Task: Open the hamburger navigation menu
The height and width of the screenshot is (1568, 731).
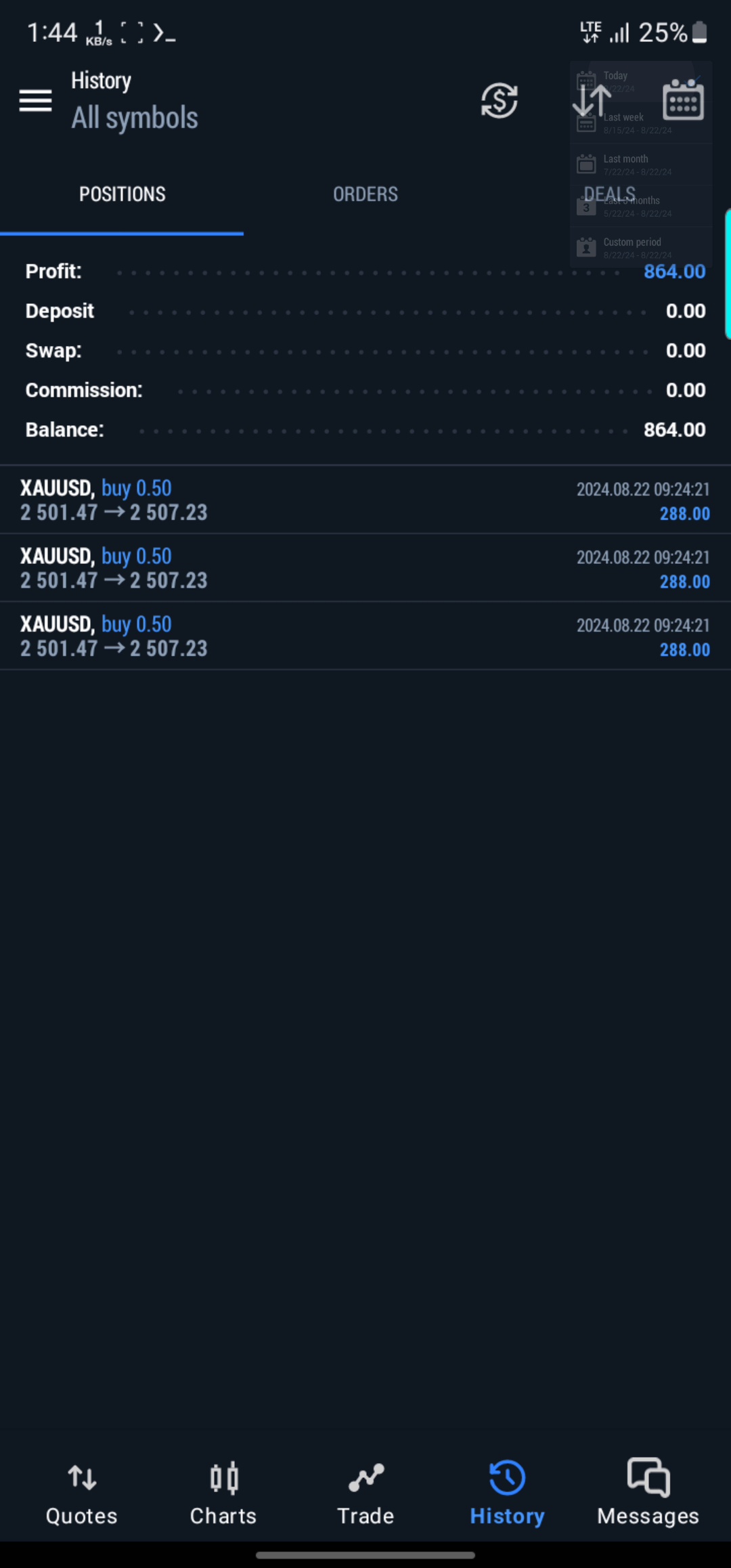Action: (35, 101)
